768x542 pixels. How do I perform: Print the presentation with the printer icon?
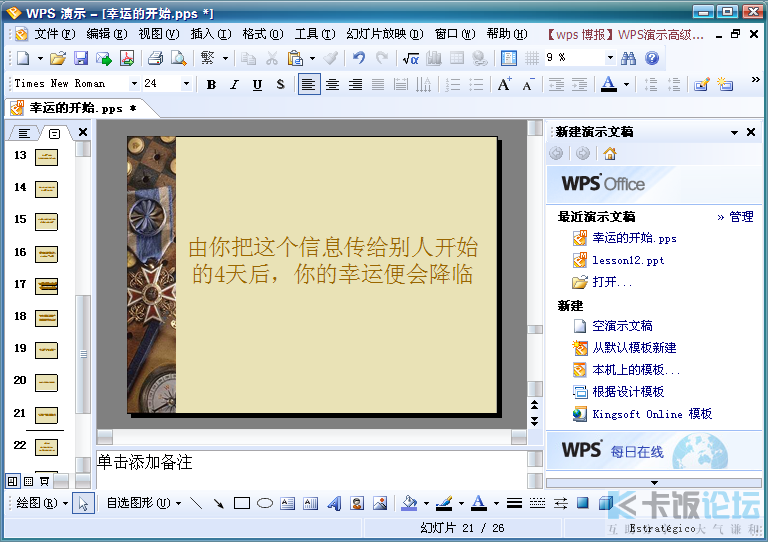tap(155, 58)
